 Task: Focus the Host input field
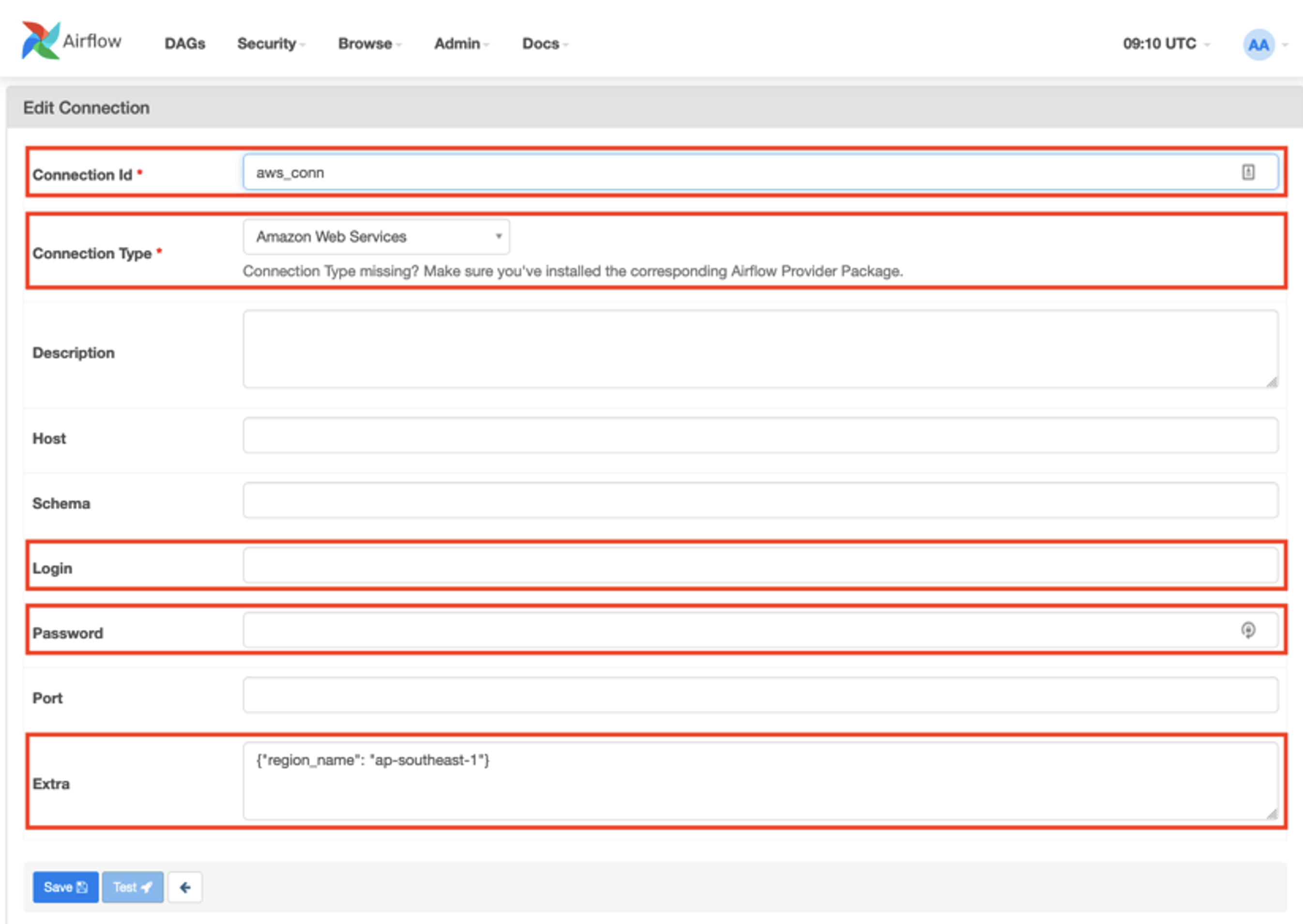point(760,436)
